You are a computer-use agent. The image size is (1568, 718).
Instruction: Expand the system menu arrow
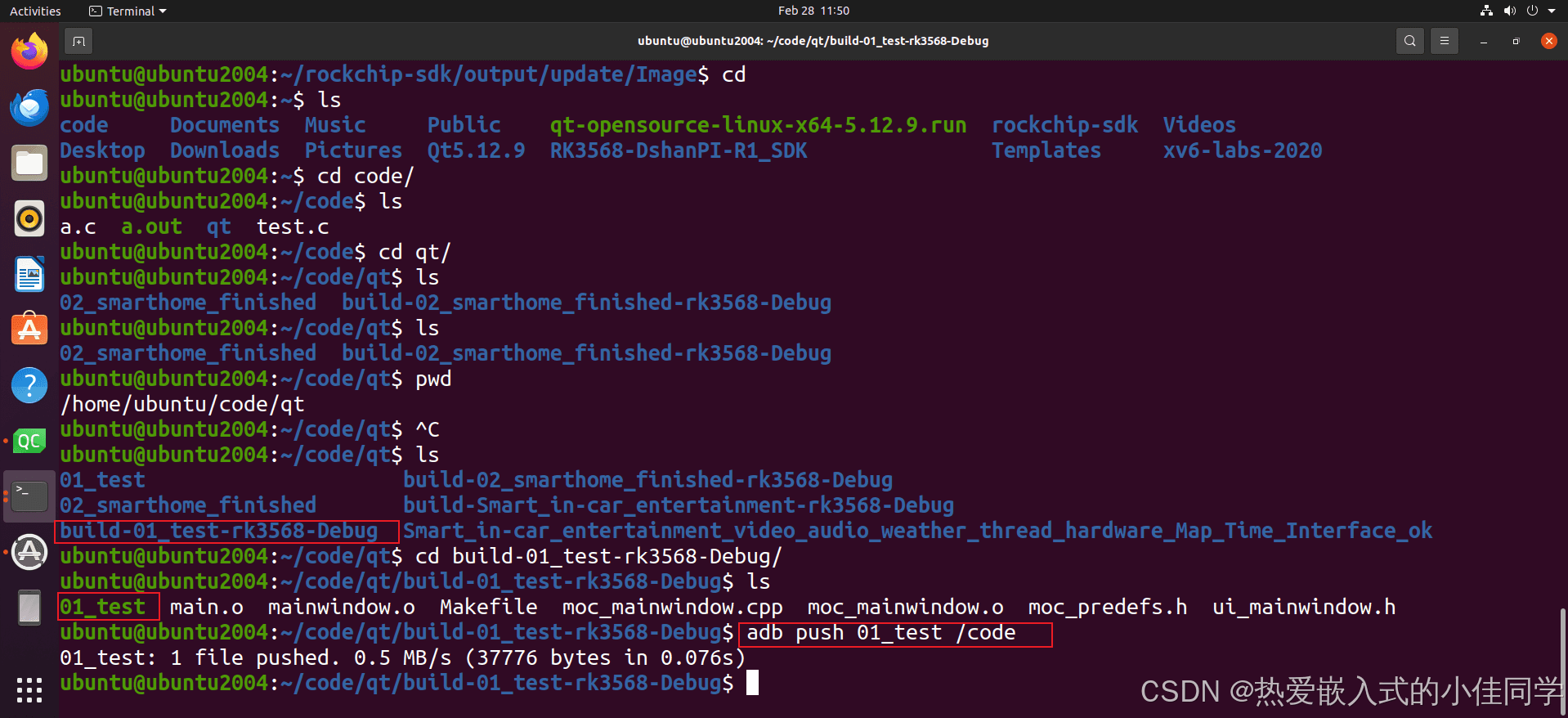[1551, 11]
